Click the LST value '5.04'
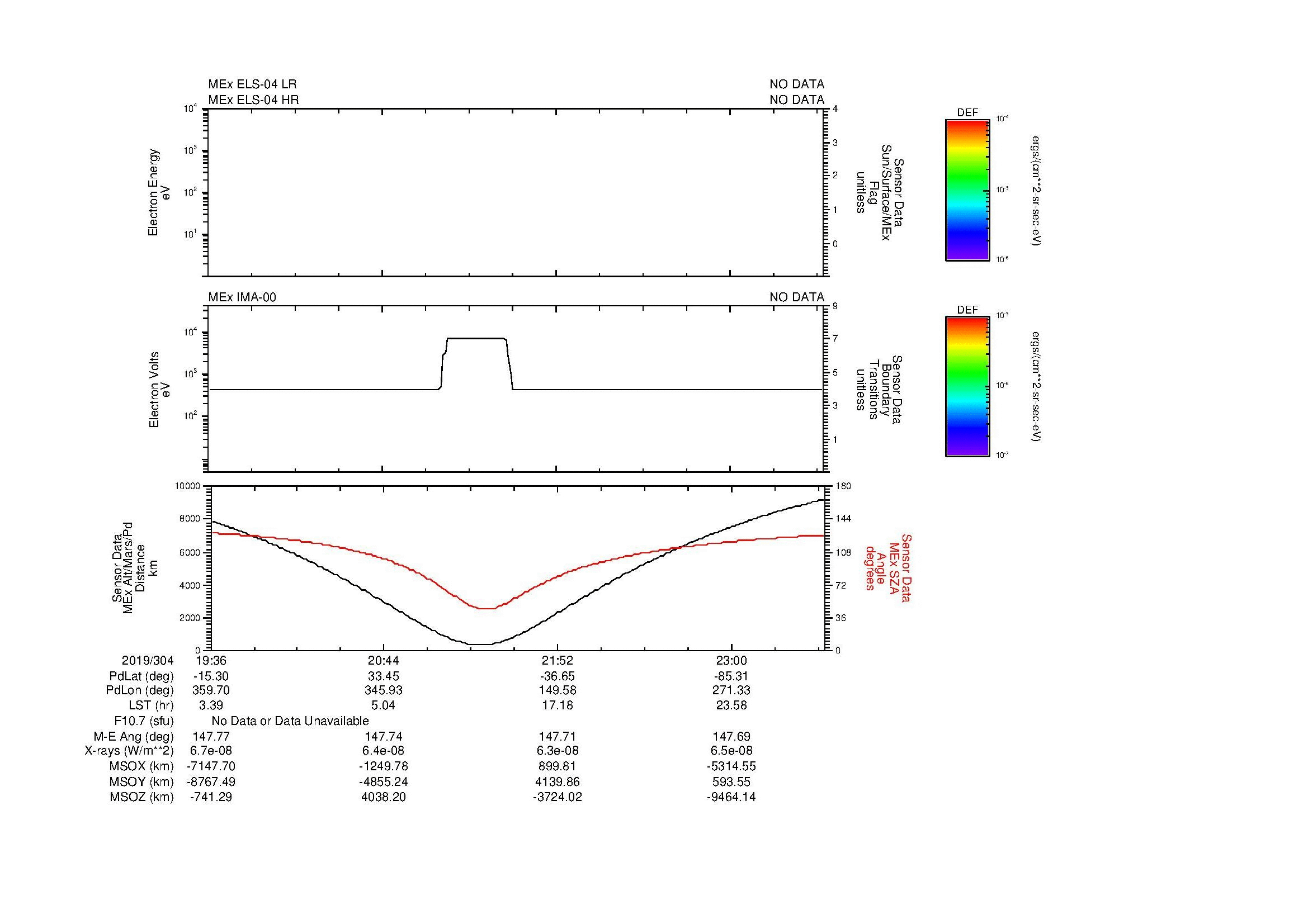This screenshot has width=1308, height=924. click(x=384, y=705)
